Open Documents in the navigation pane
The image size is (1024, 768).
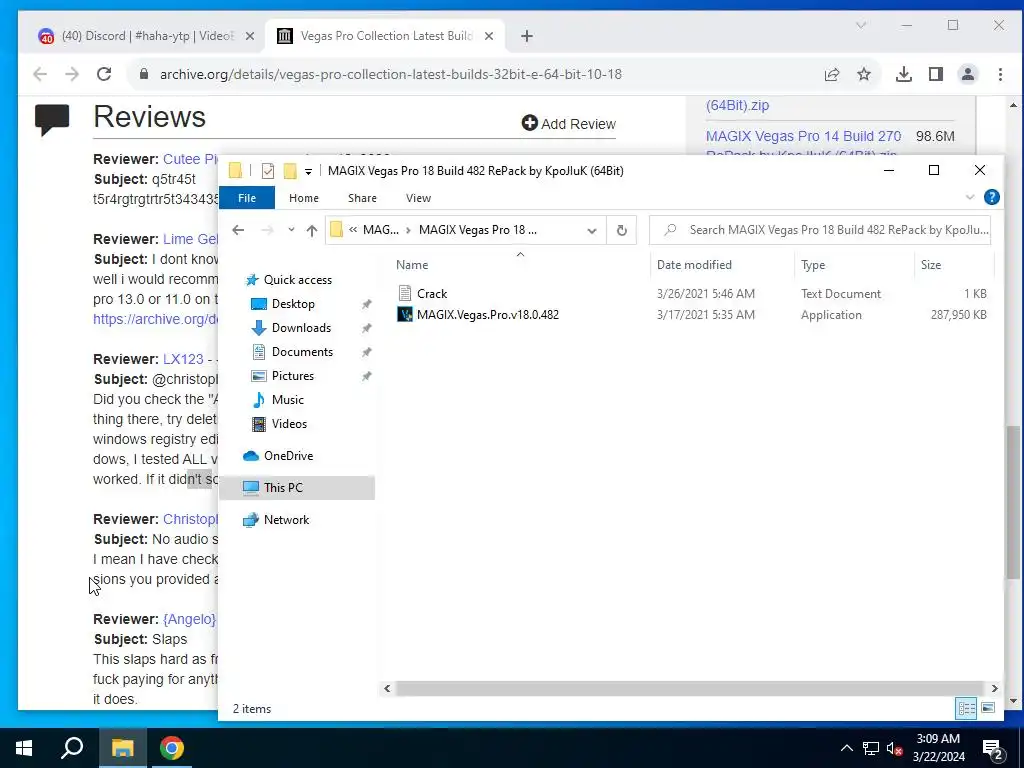coord(302,352)
